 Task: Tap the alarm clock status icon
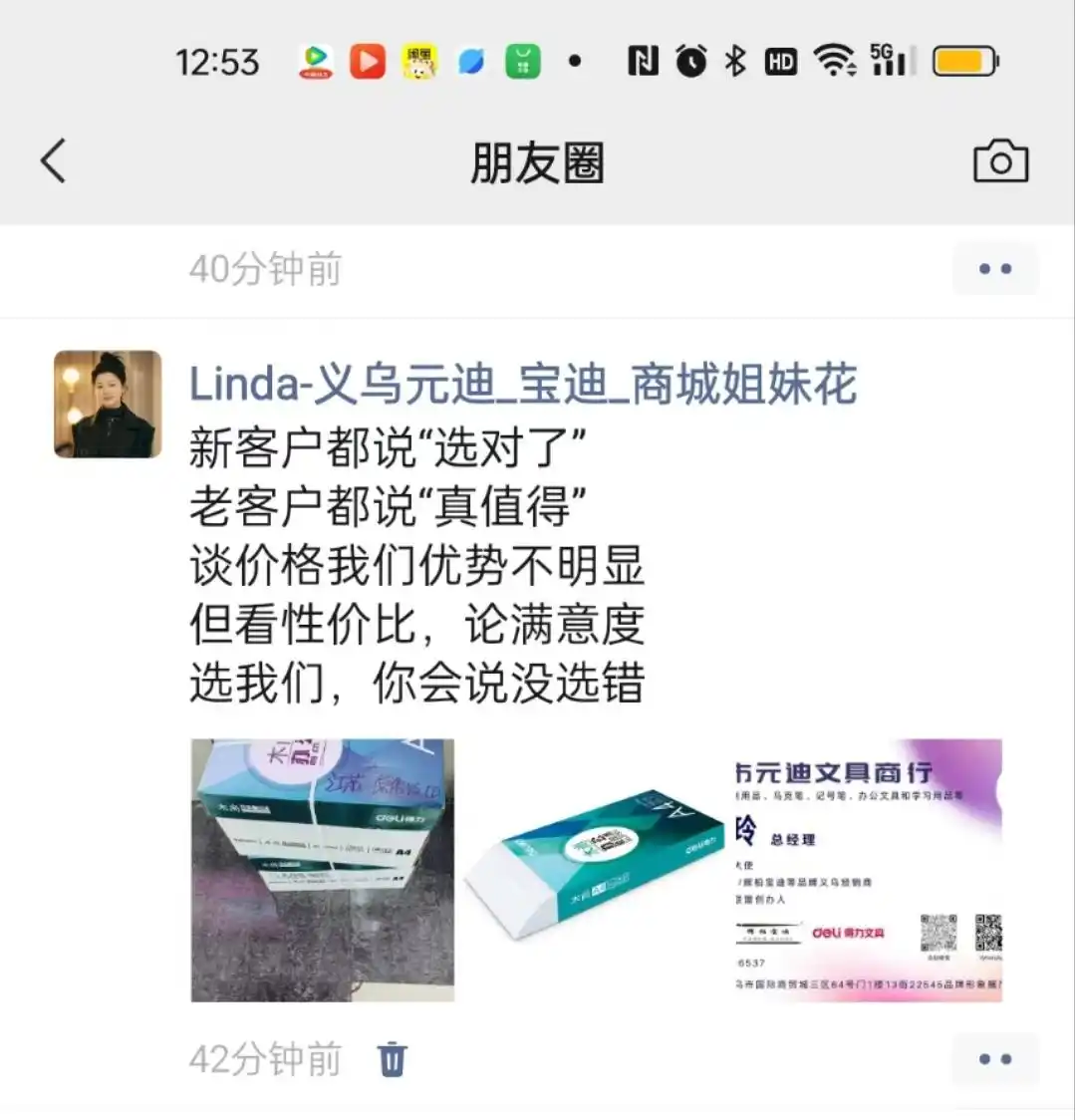690,61
